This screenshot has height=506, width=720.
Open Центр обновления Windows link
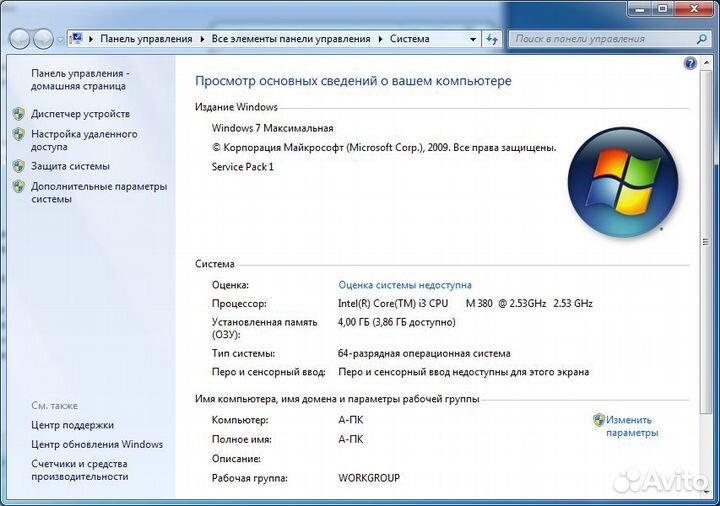(97, 444)
